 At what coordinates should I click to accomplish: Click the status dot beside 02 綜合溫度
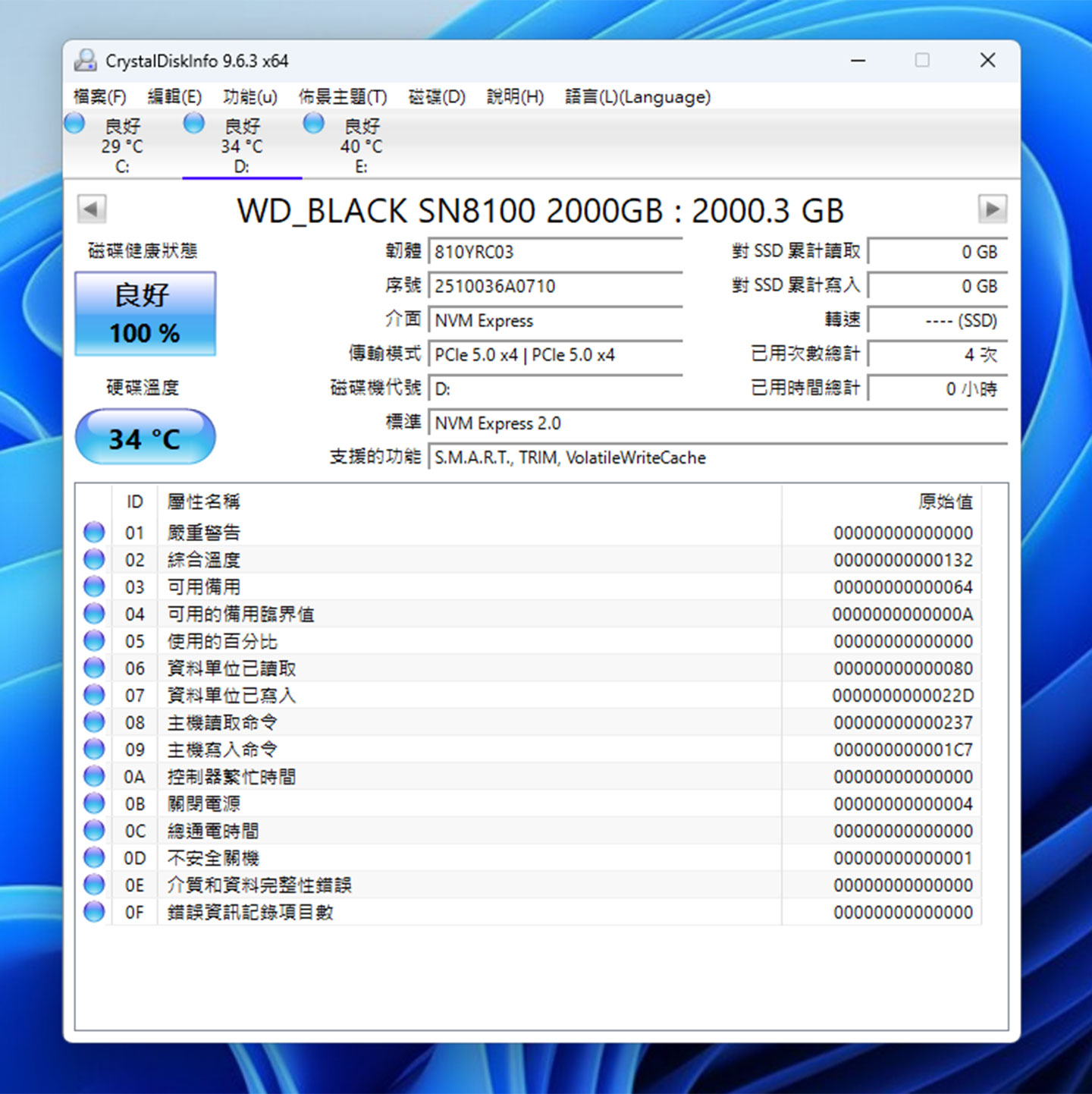(94, 559)
